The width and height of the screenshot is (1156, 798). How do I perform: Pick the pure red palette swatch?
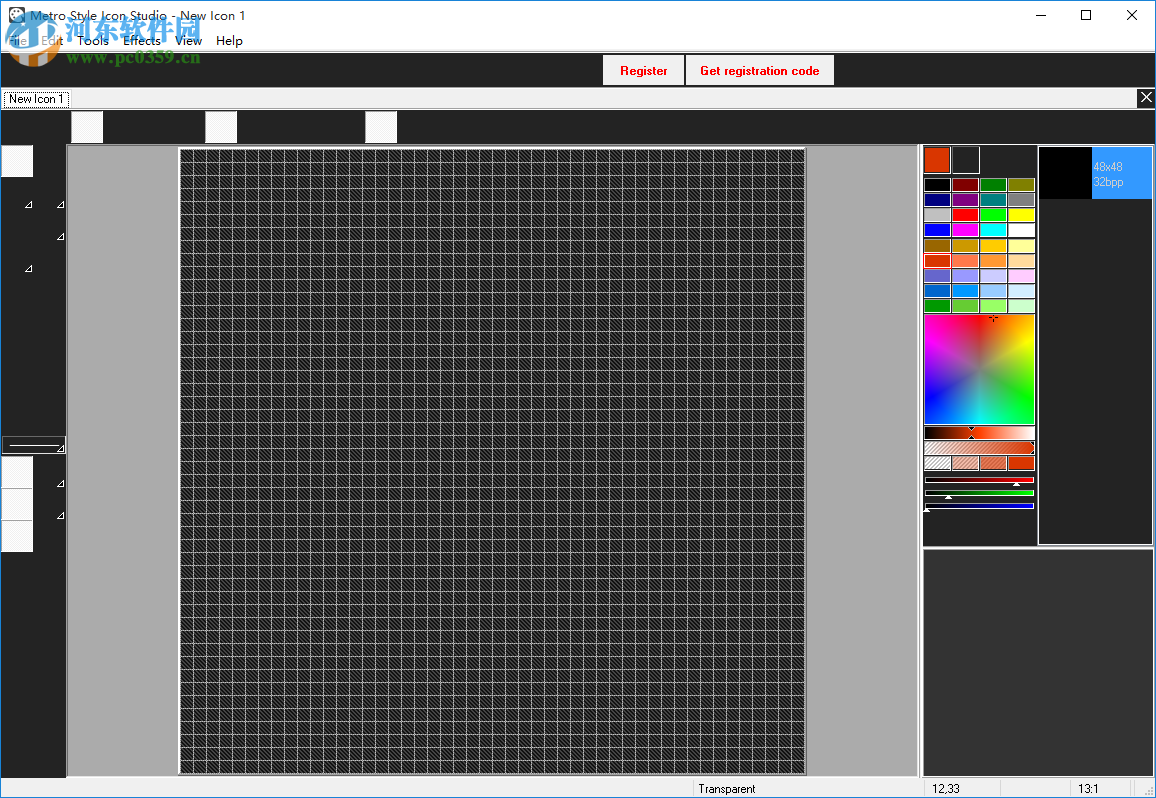[x=965, y=215]
